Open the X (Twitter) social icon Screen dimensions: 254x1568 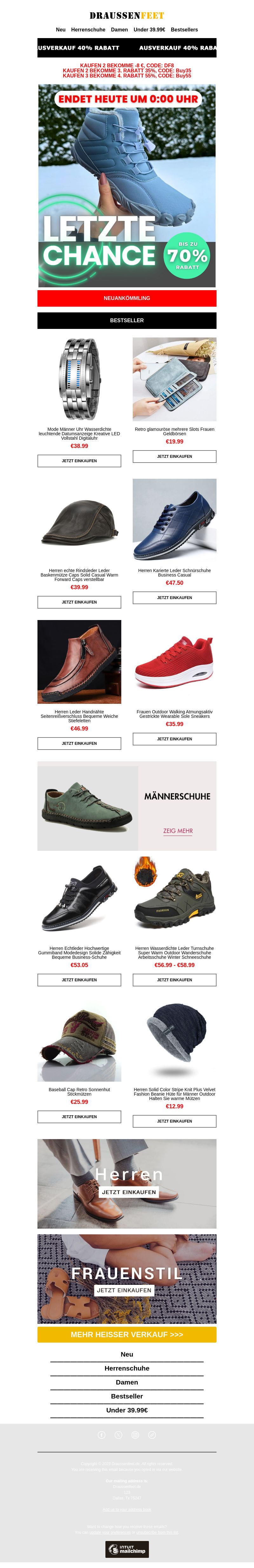click(119, 1435)
